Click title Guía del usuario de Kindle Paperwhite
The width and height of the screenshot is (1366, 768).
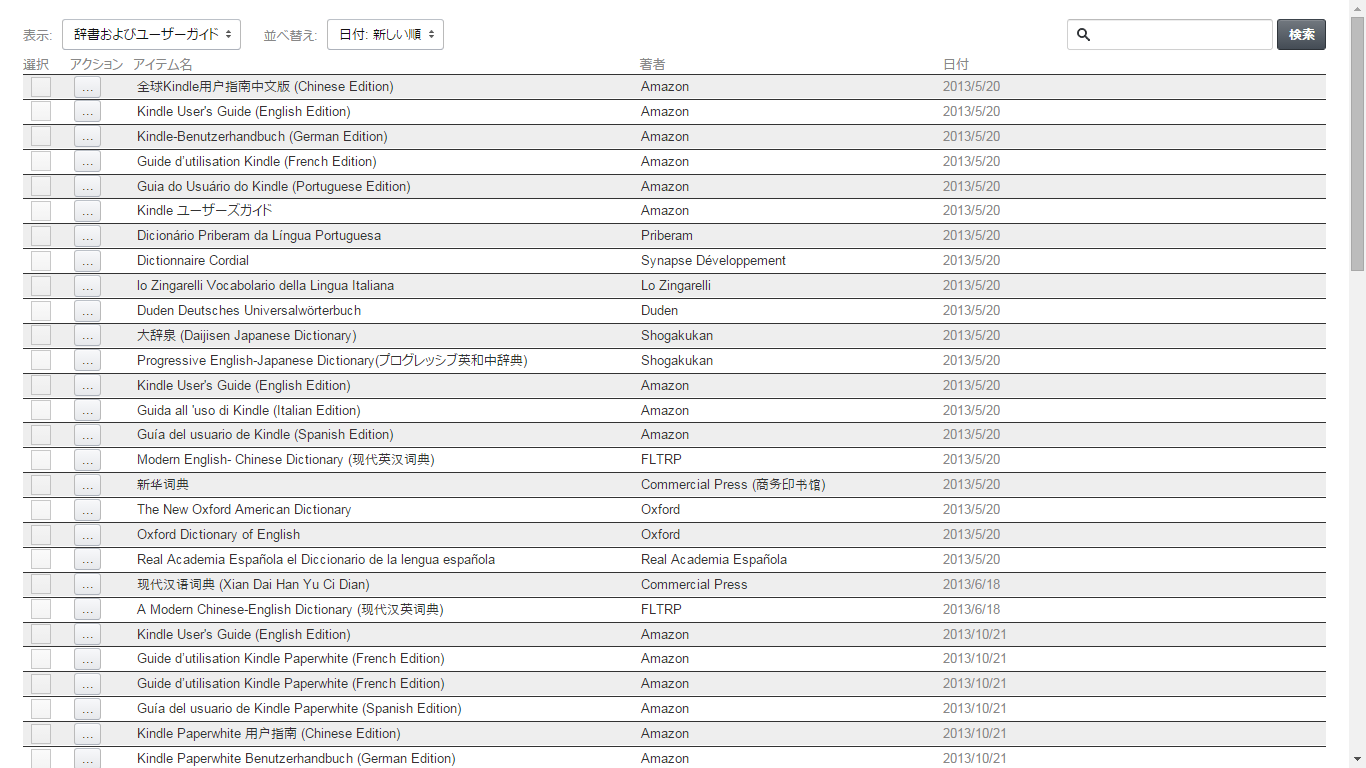299,709
